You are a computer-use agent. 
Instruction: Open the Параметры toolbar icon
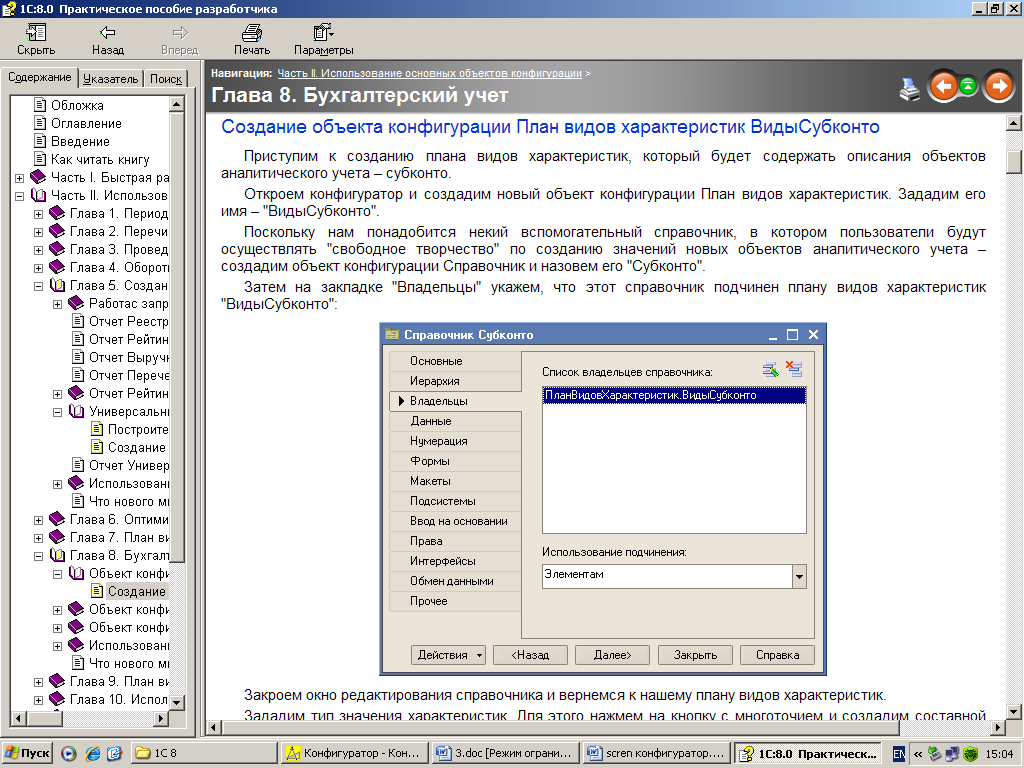[323, 32]
